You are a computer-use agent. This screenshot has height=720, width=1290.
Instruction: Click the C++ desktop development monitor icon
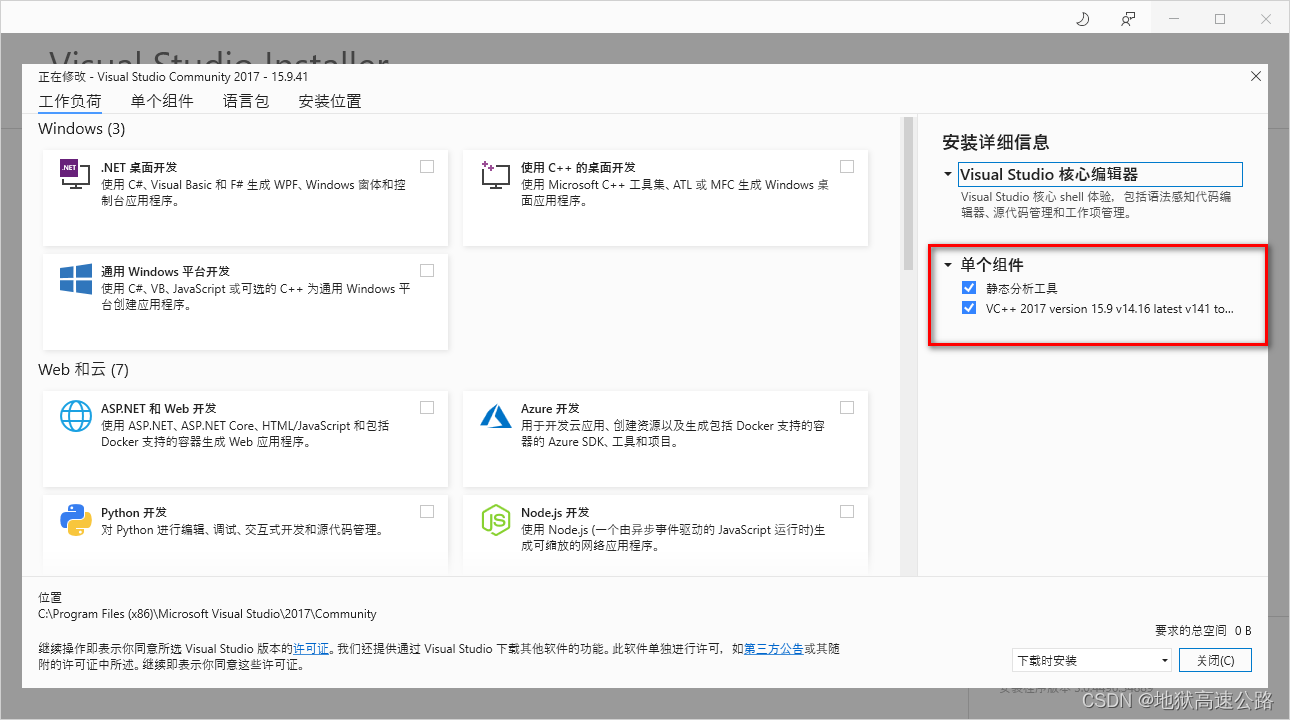(x=496, y=176)
